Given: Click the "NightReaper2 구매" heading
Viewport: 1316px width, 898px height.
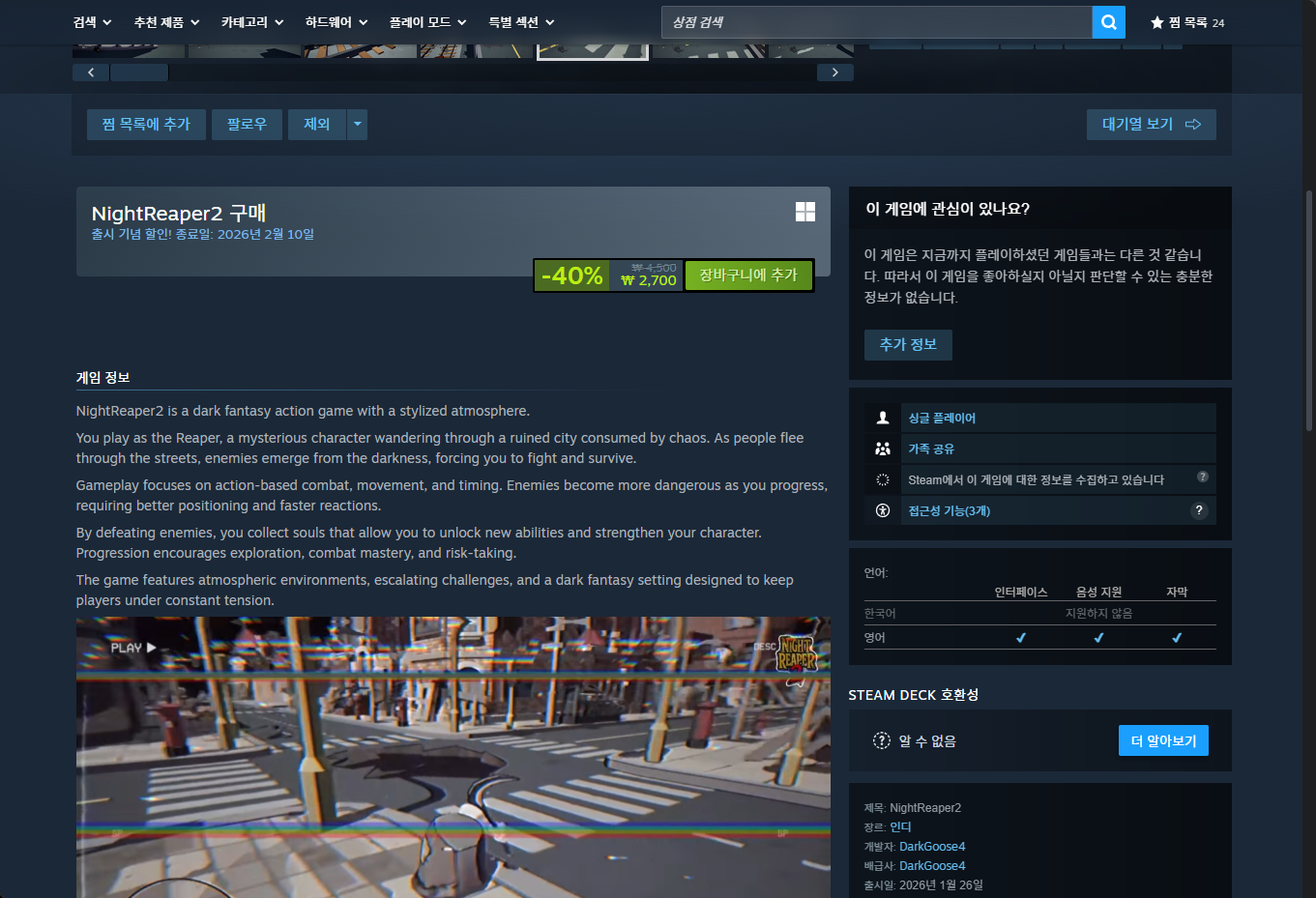Looking at the screenshot, I should coord(179,213).
